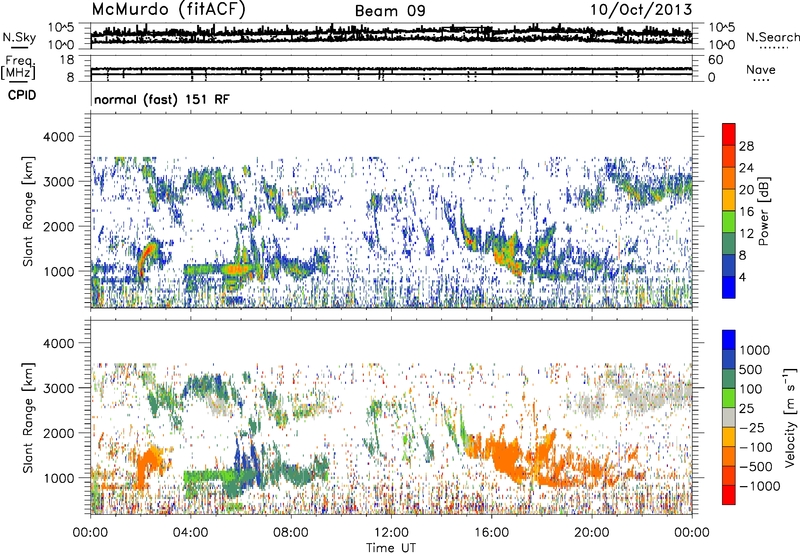Click the N.Search legend label

point(772,37)
